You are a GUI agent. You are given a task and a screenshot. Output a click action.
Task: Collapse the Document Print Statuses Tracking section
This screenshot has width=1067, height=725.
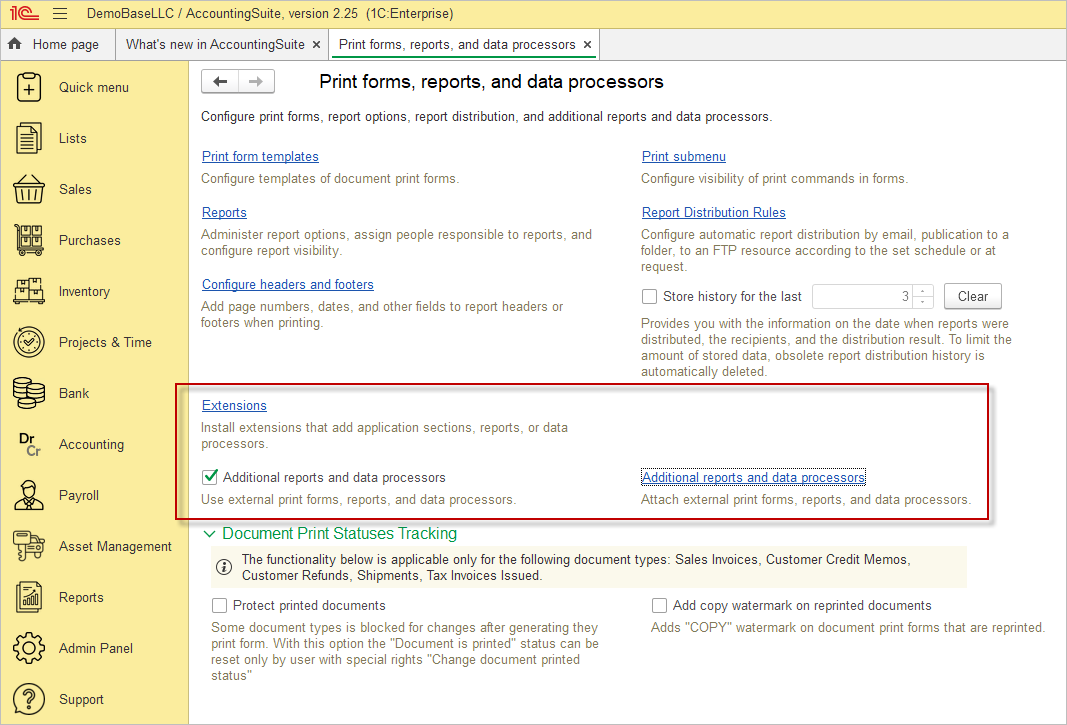[x=210, y=534]
